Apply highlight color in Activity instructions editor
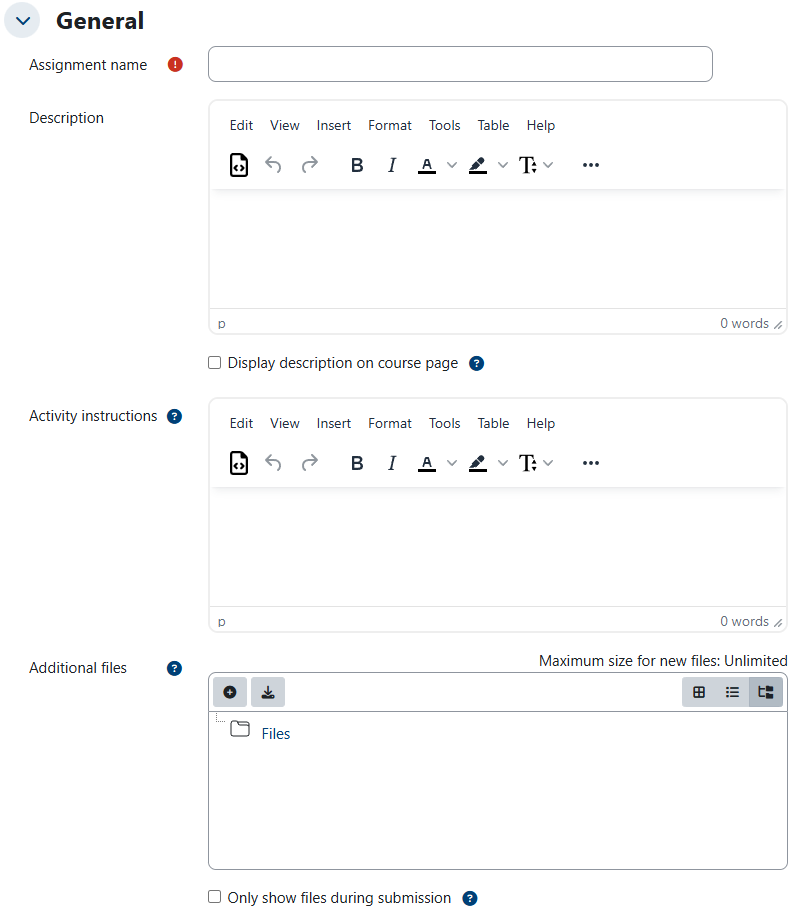The width and height of the screenshot is (791, 914). click(x=478, y=463)
